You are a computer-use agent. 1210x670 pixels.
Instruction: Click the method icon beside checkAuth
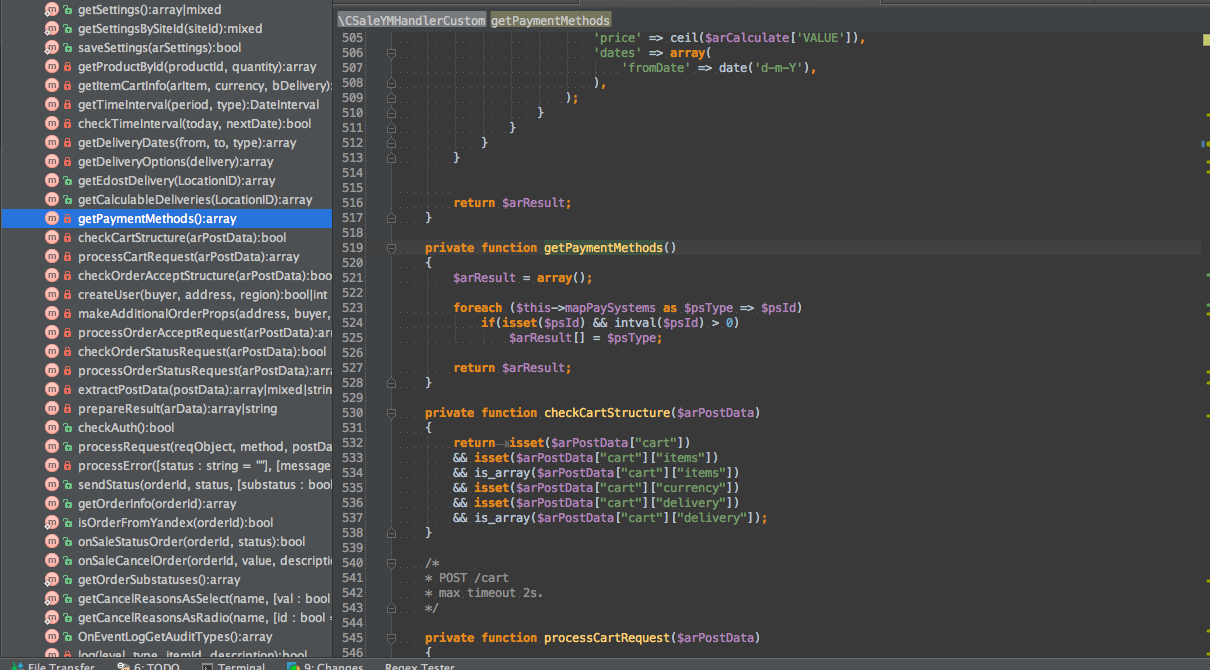[52, 428]
